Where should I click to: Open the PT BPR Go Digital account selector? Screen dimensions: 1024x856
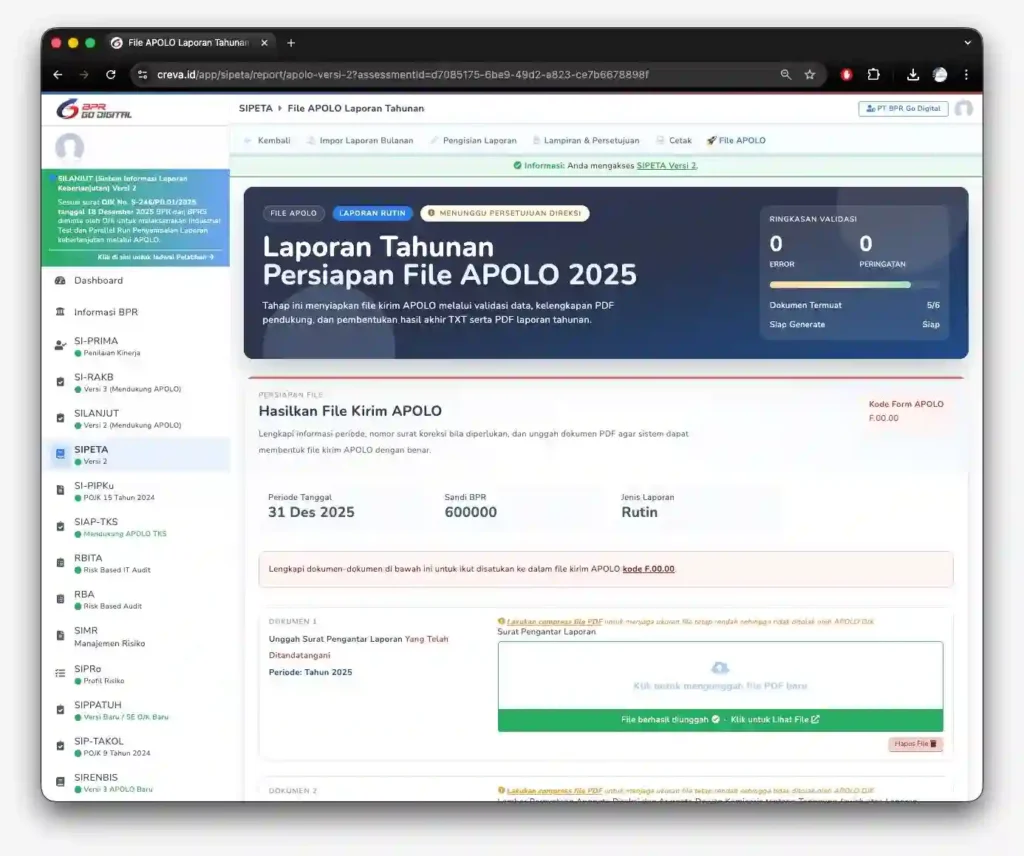pyautogui.click(x=902, y=108)
